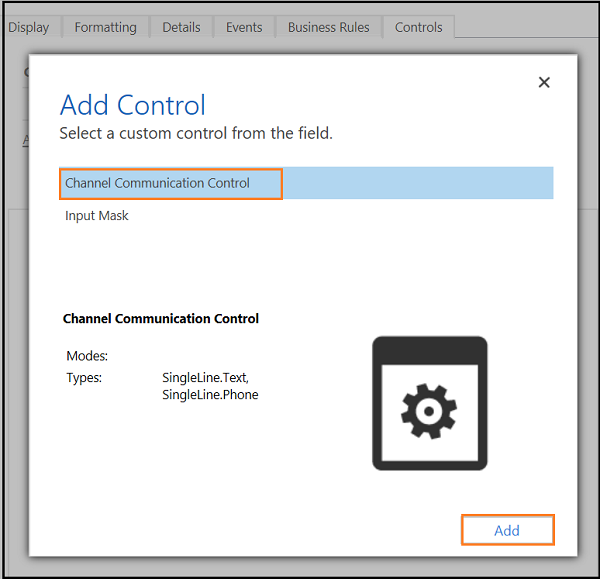The height and width of the screenshot is (579, 600).
Task: Click the Modes label
Action: tap(87, 356)
